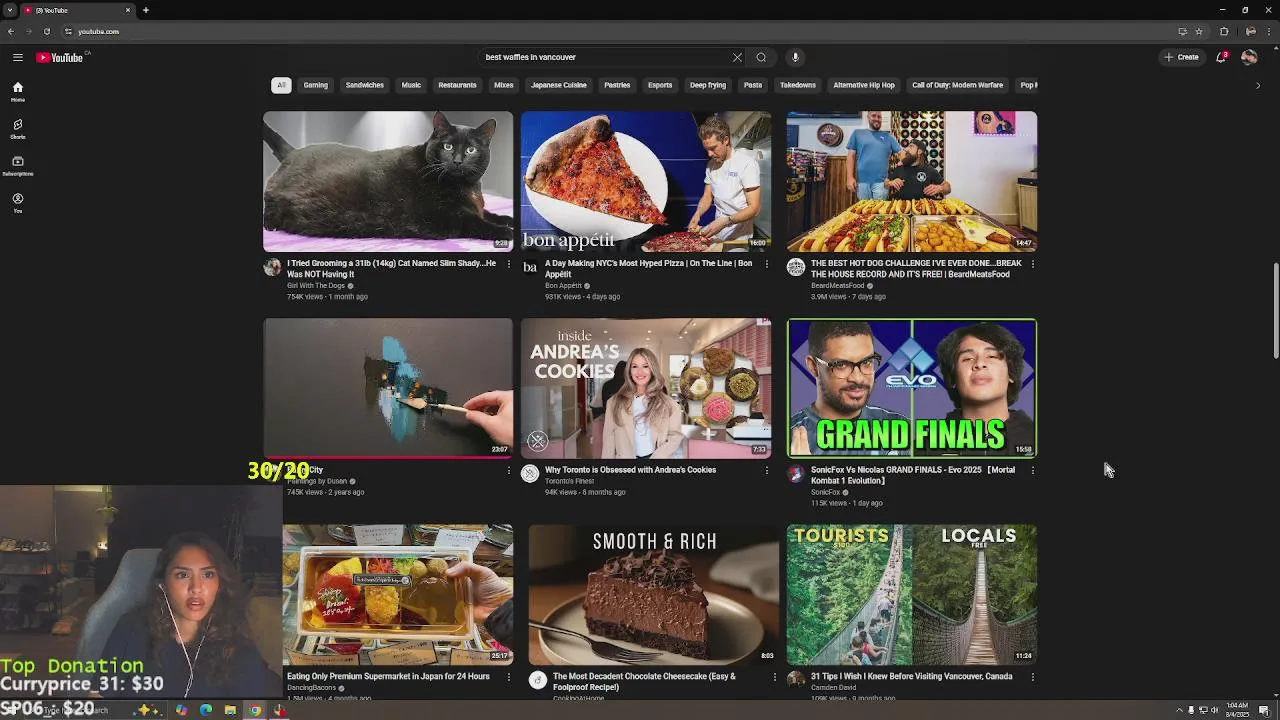Click Bon Appétit channel avatar
1280x720 pixels.
[530, 267]
